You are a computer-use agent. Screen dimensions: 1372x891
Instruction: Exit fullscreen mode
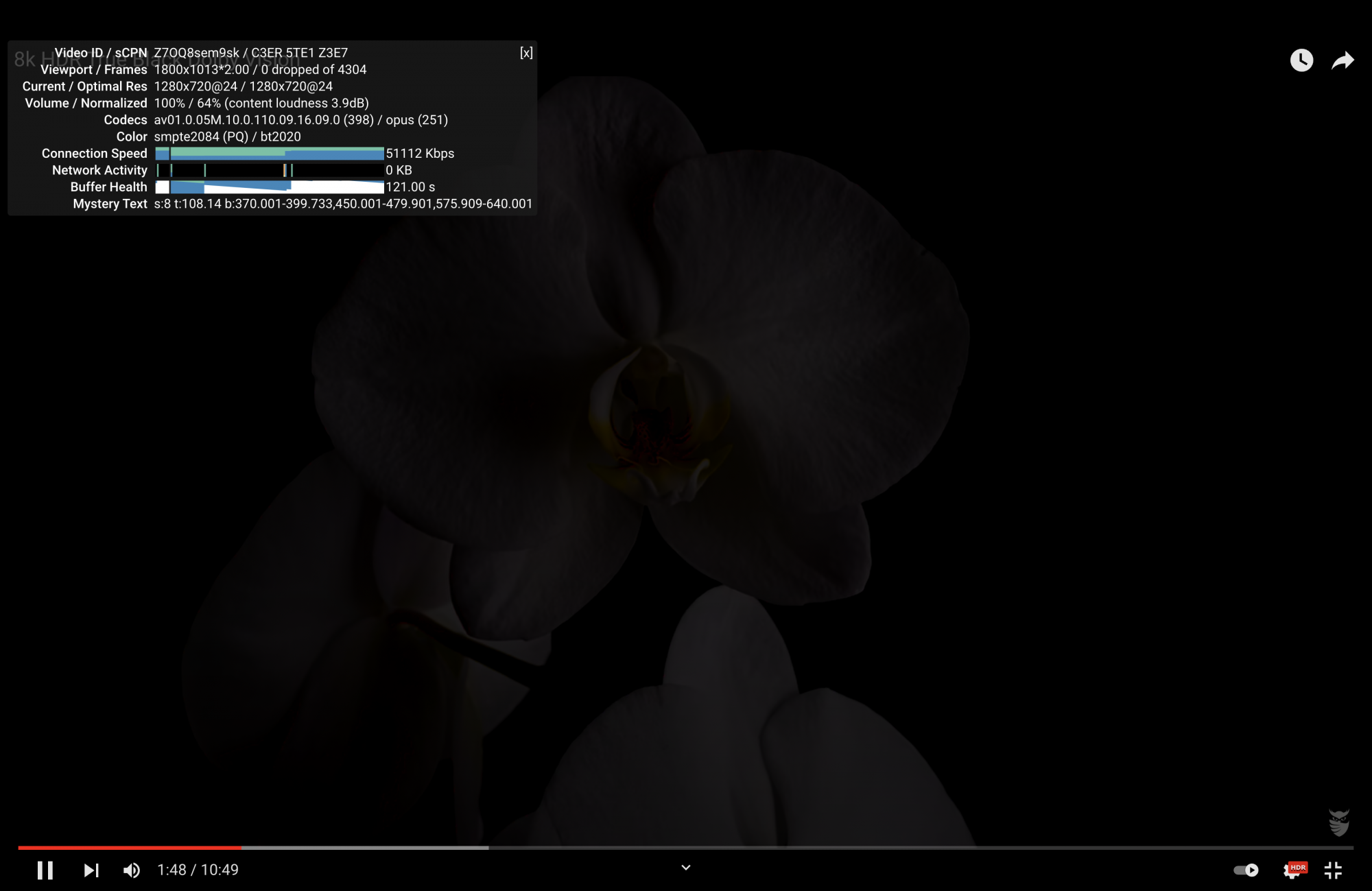coord(1333,870)
